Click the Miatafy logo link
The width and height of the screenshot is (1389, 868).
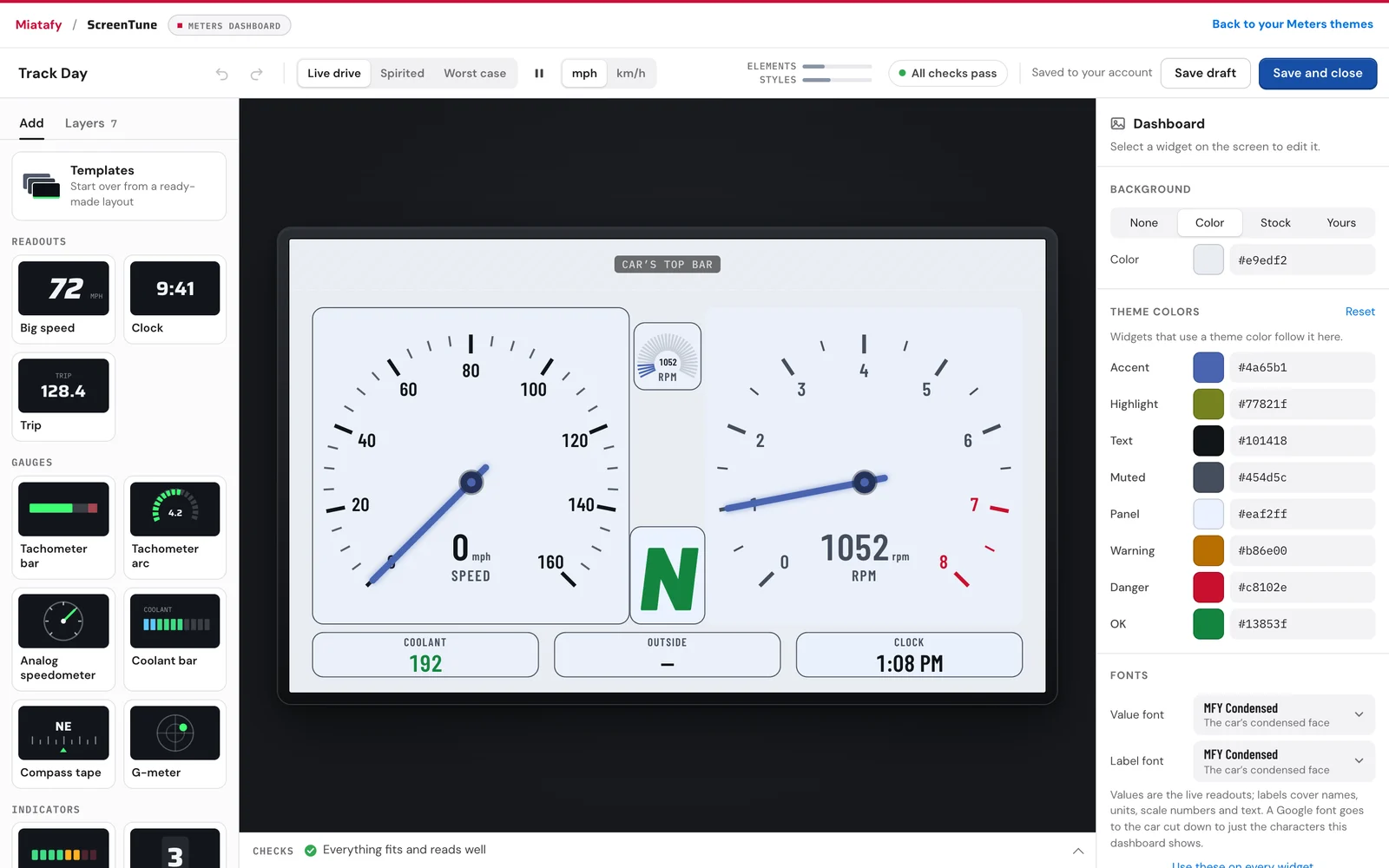point(39,25)
